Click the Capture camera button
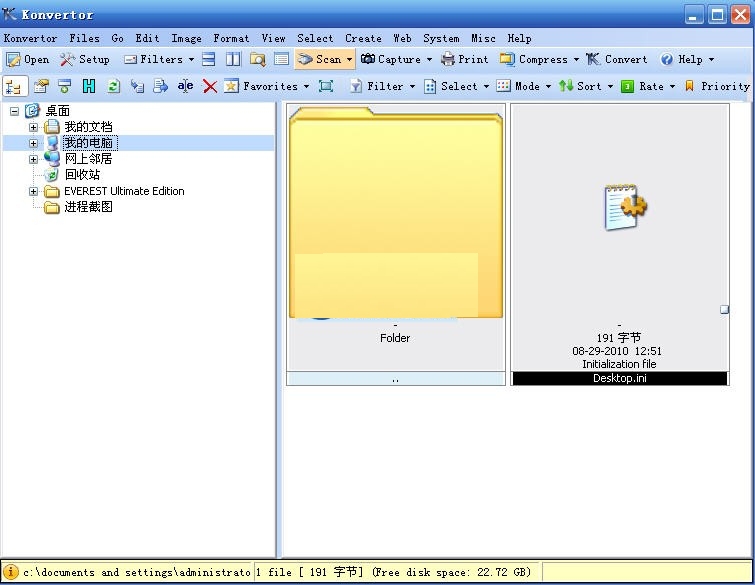Image resolution: width=755 pixels, height=585 pixels. [391, 59]
